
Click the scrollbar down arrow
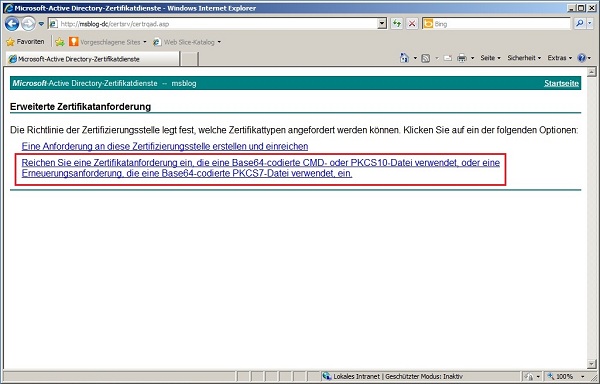click(x=592, y=364)
